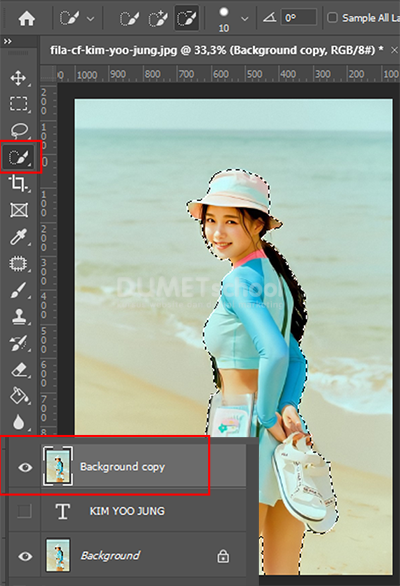Open the brush size picker dropdown
The height and width of the screenshot is (586, 400).
(245, 18)
